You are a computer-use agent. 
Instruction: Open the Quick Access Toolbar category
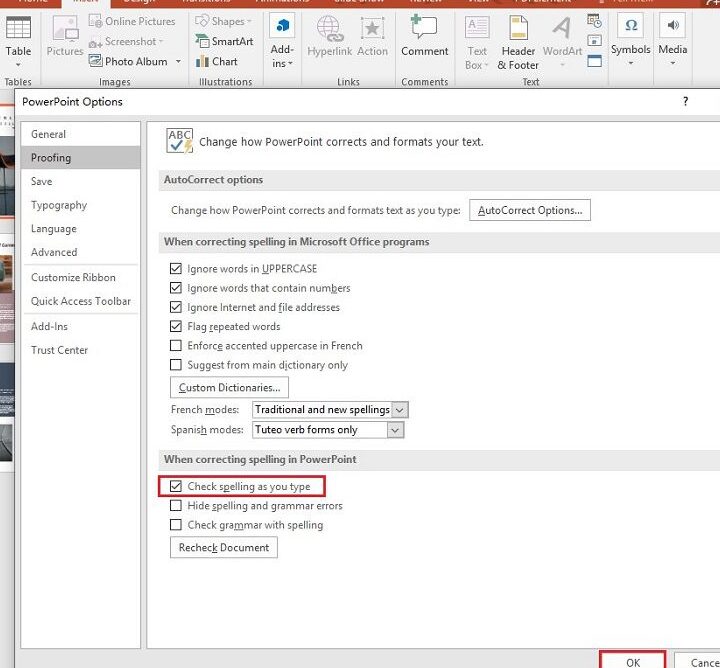point(80,301)
